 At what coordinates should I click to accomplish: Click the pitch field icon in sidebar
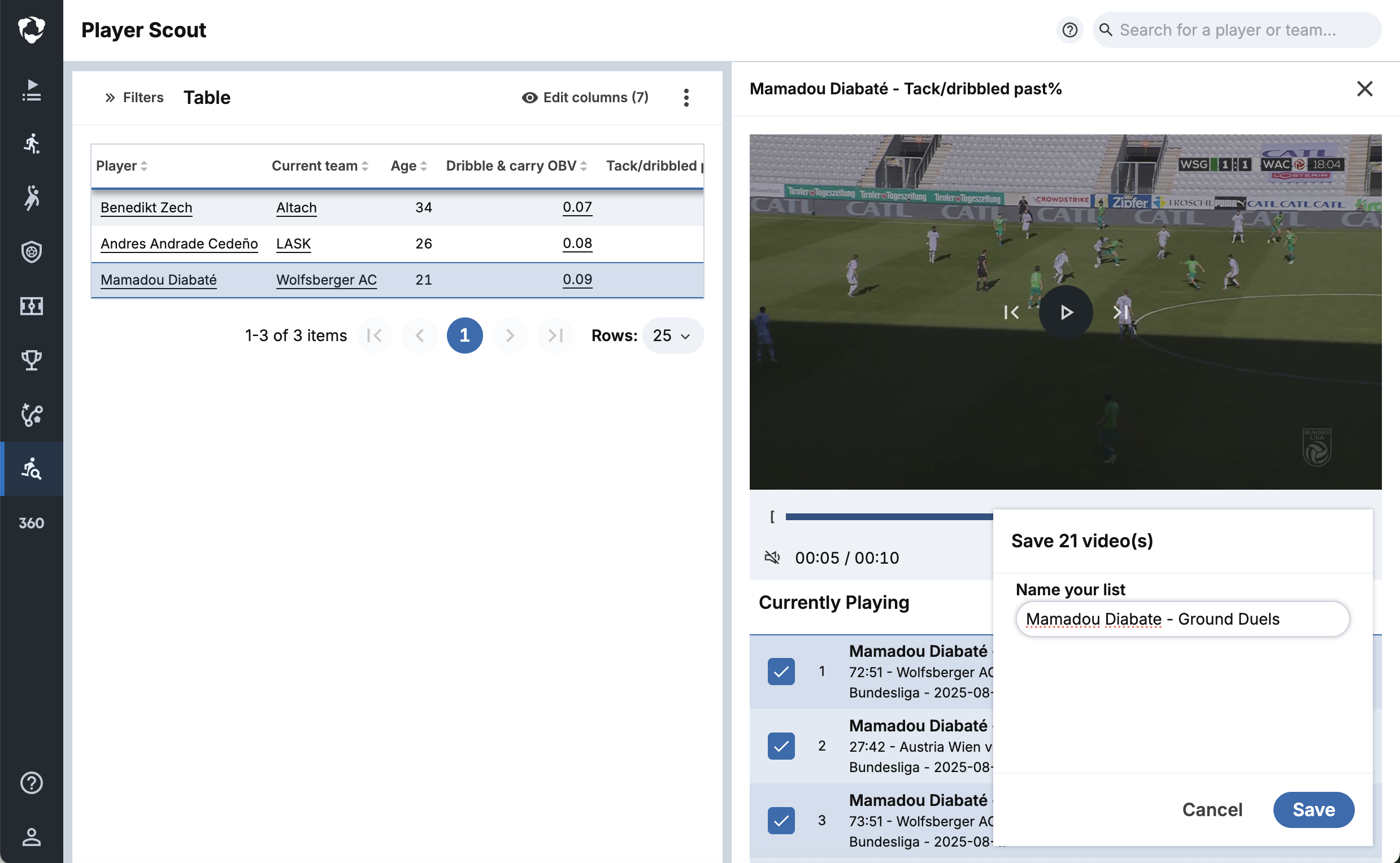click(x=32, y=306)
